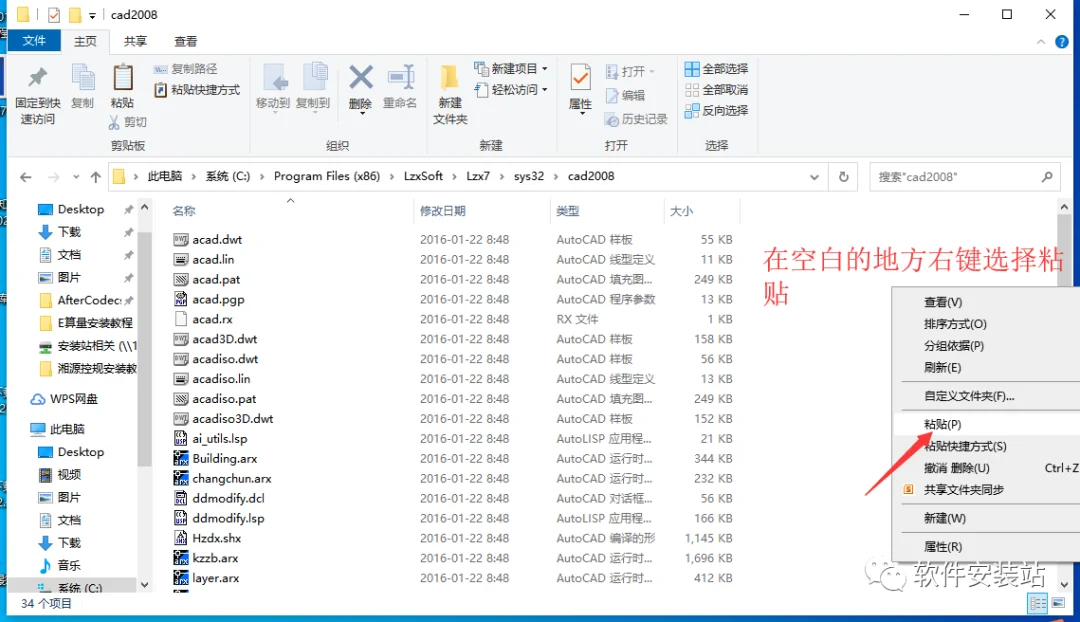Select the Building.arx file
This screenshot has height=622, width=1080.
225,459
